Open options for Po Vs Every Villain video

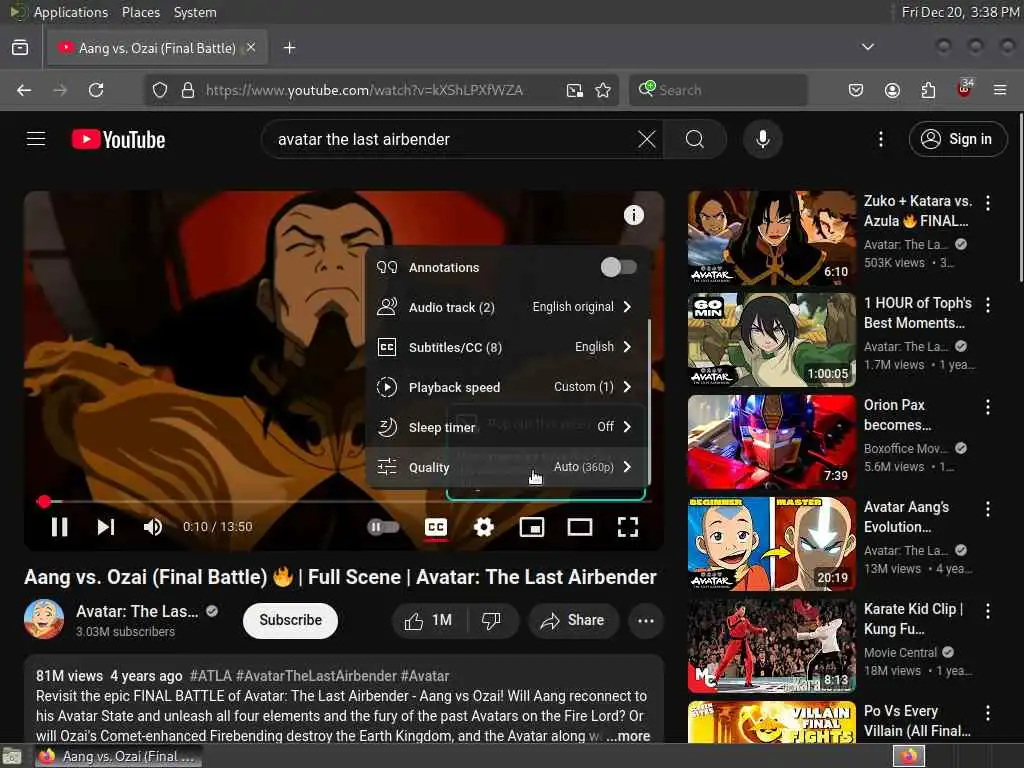(x=987, y=712)
